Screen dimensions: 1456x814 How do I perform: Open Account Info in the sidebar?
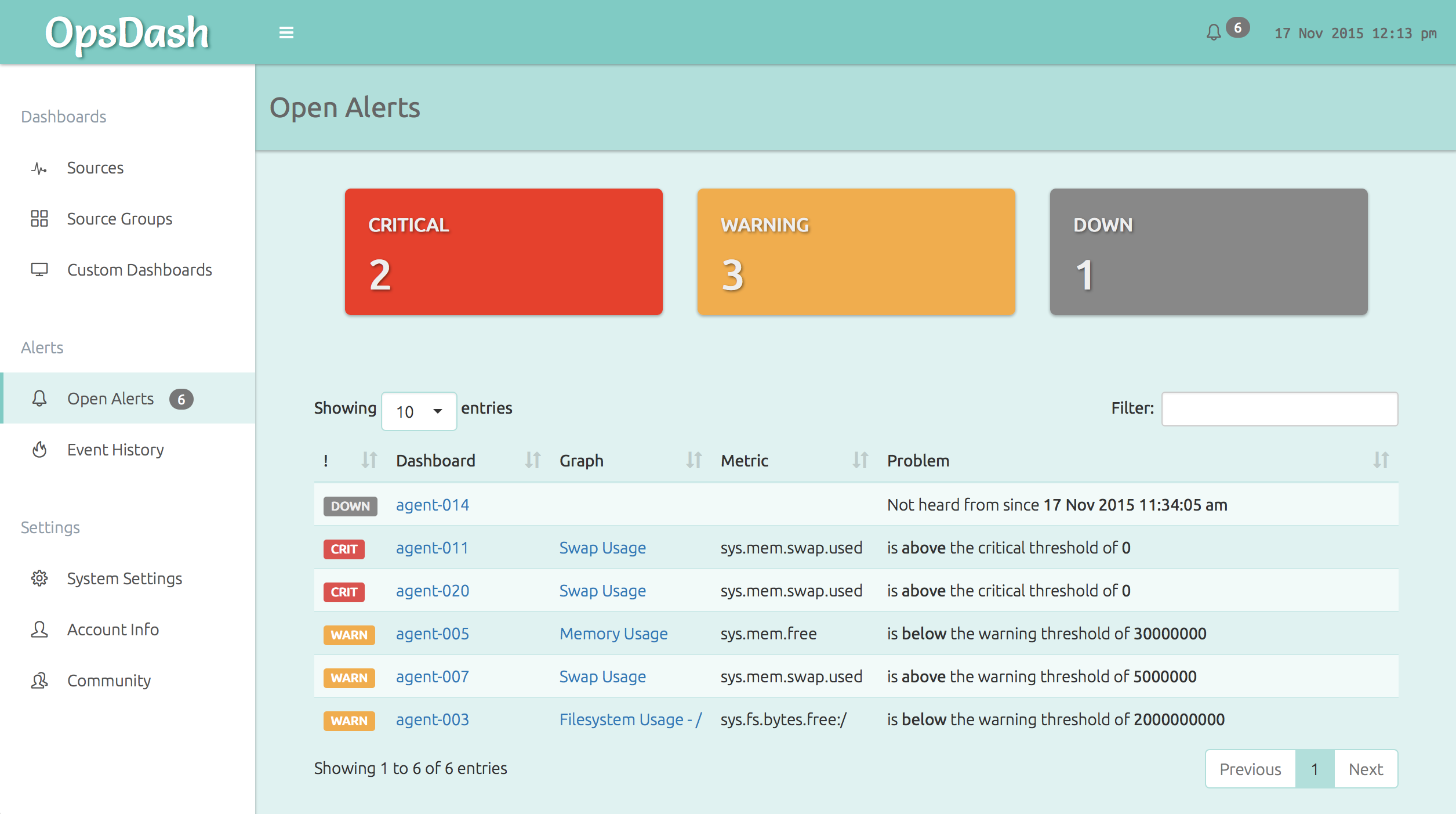pyautogui.click(x=128, y=630)
